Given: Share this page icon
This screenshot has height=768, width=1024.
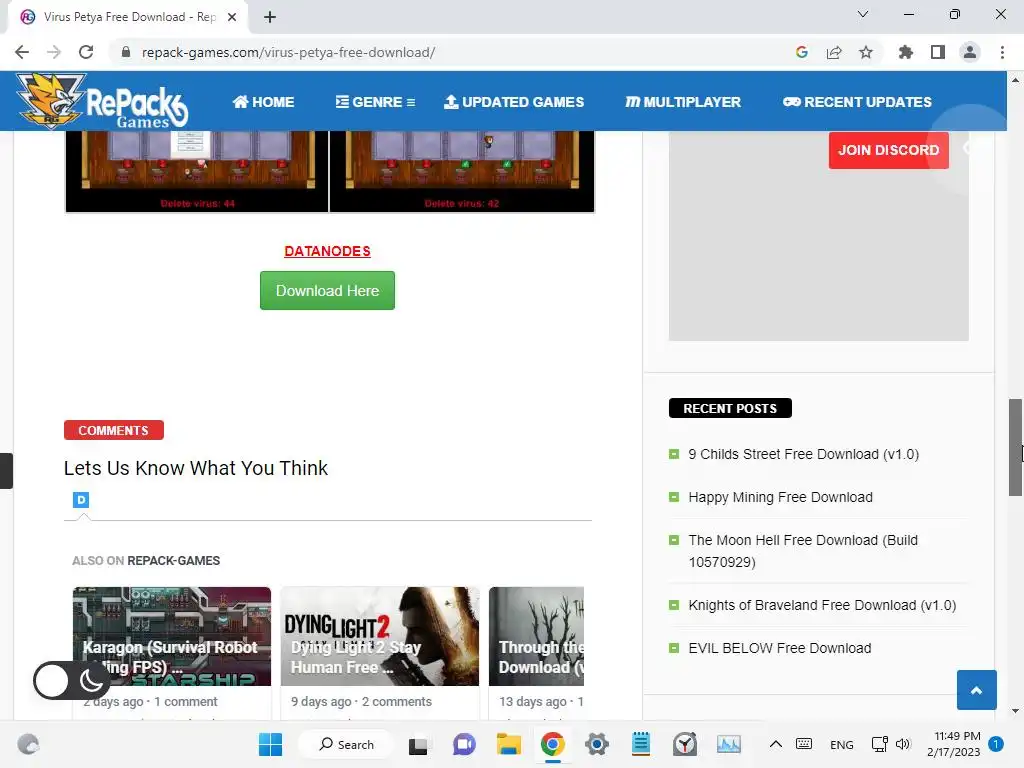Looking at the screenshot, I should pos(834,52).
